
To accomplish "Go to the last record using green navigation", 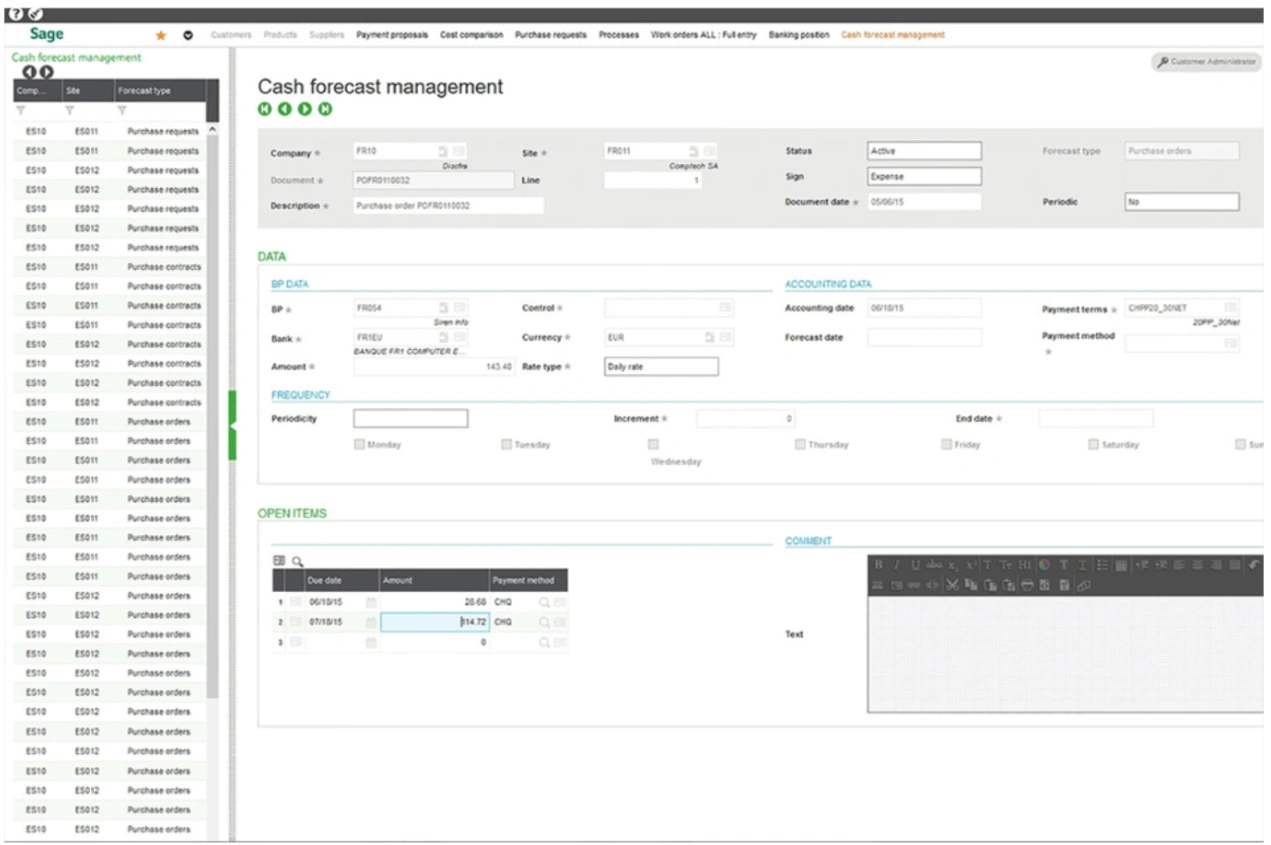I will (326, 108).
